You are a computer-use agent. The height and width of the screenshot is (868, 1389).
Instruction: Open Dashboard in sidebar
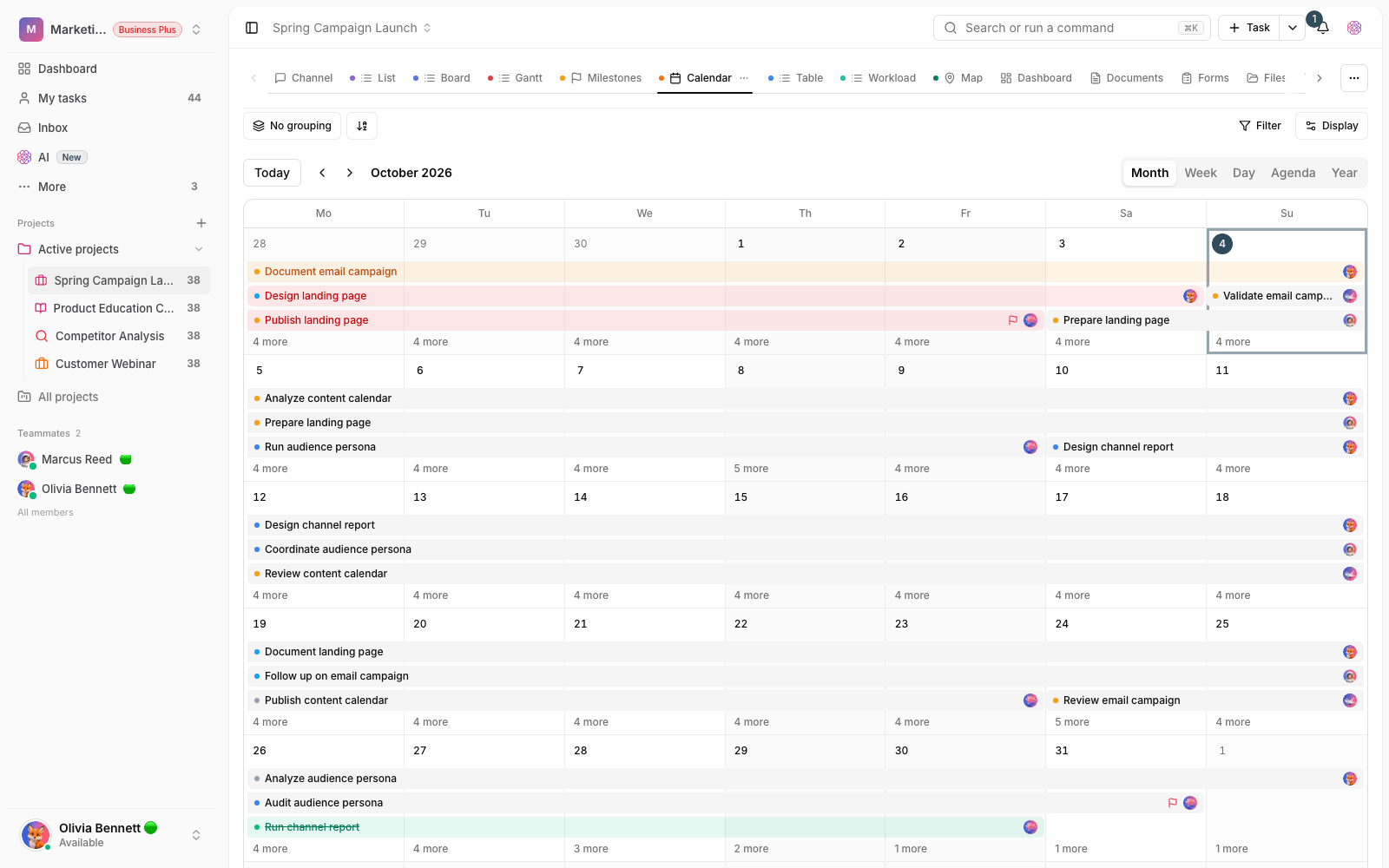[111, 69]
